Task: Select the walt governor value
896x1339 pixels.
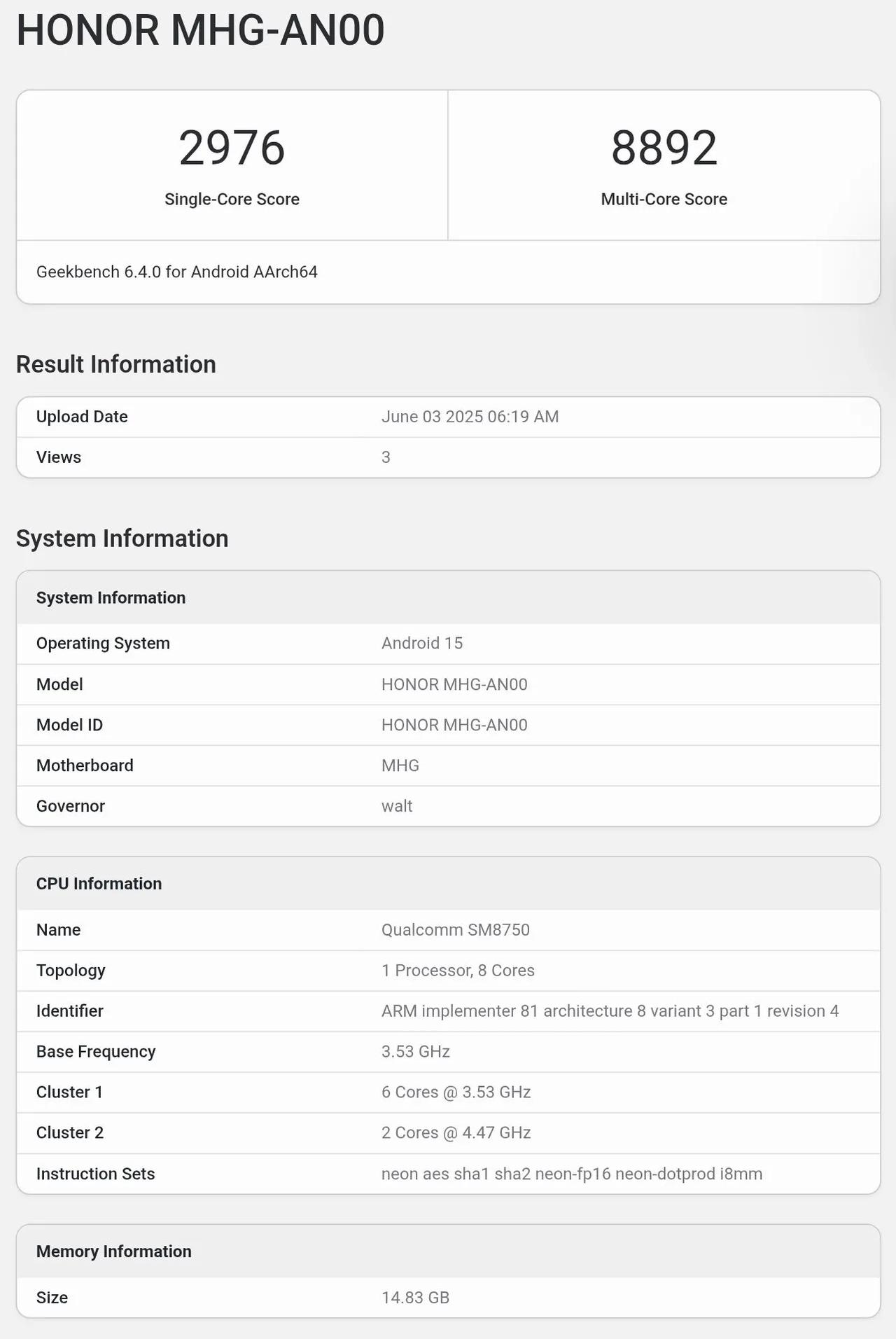Action: pyautogui.click(x=397, y=806)
